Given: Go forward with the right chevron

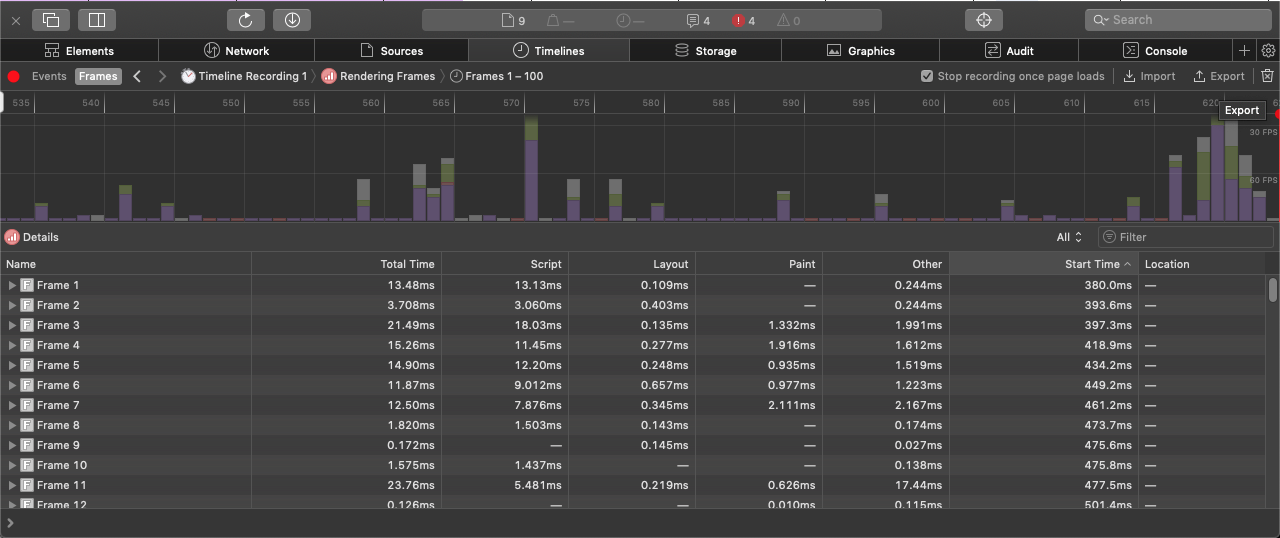Looking at the screenshot, I should [x=162, y=76].
